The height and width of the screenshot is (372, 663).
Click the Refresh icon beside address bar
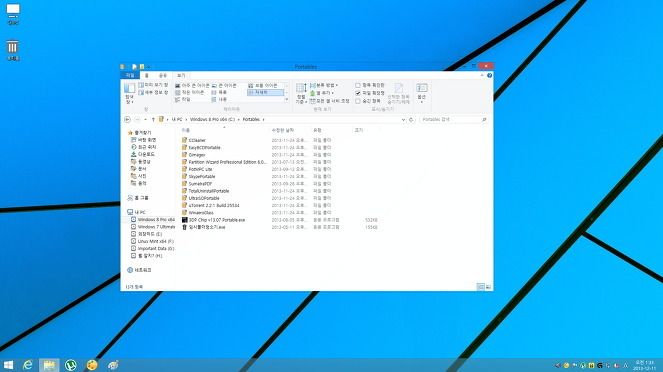pos(411,120)
